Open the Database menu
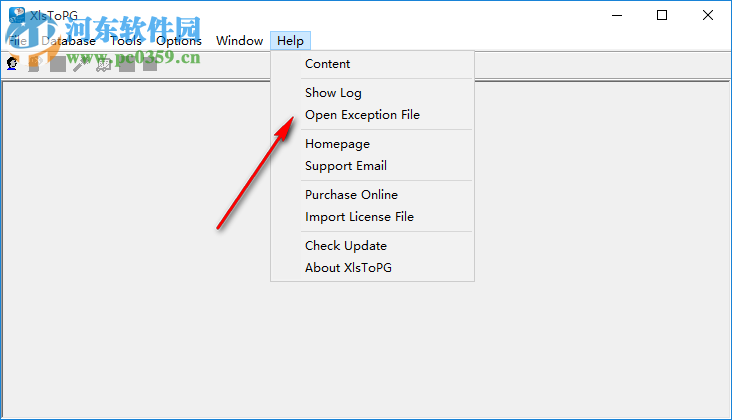 (x=69, y=41)
